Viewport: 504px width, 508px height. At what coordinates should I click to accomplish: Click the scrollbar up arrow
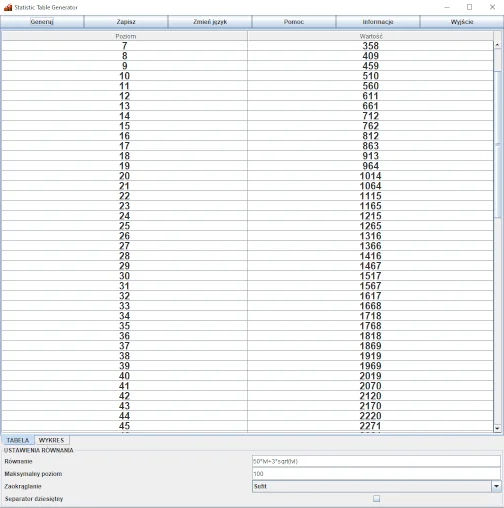(x=497, y=45)
